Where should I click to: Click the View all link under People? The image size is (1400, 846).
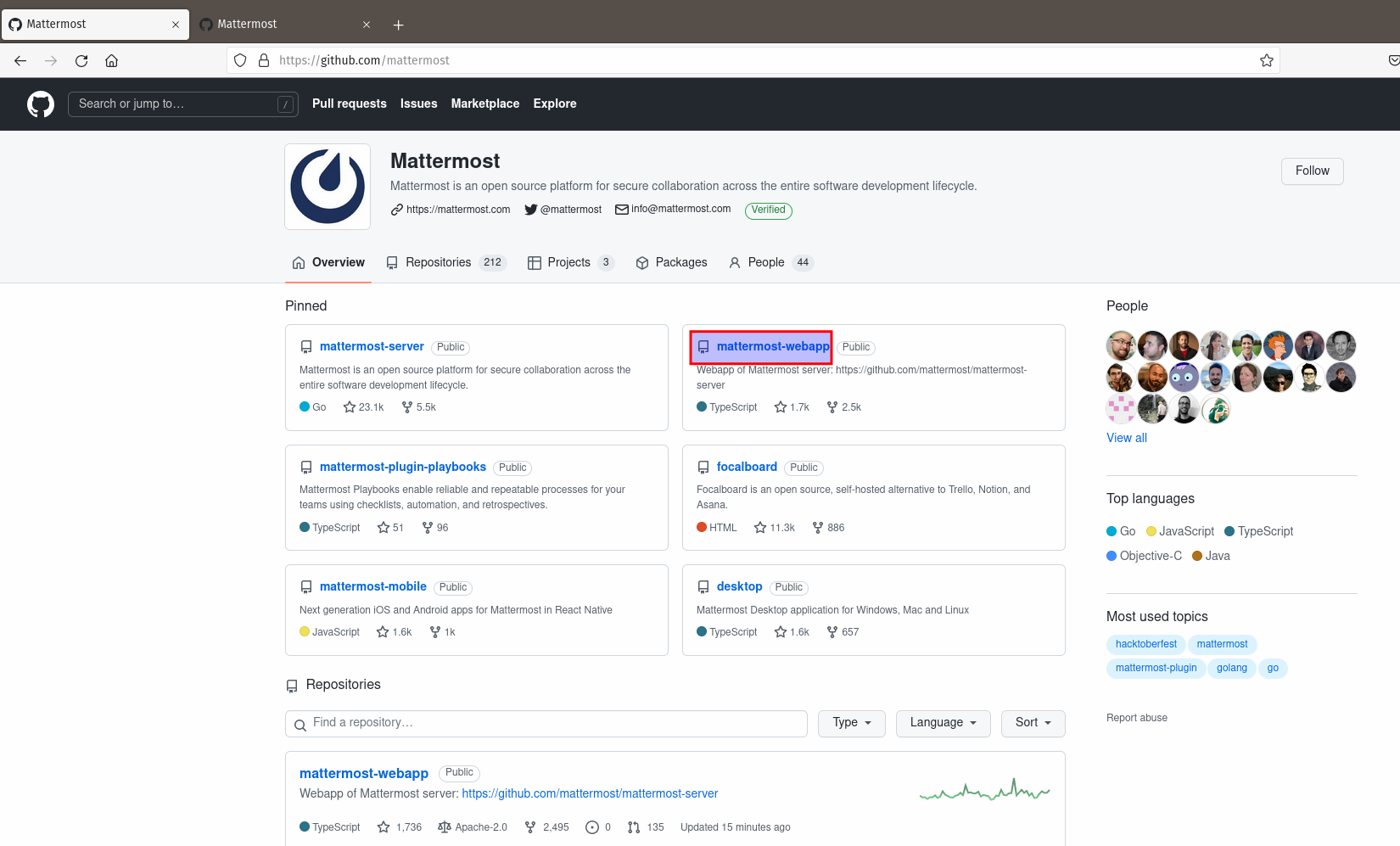1126,438
